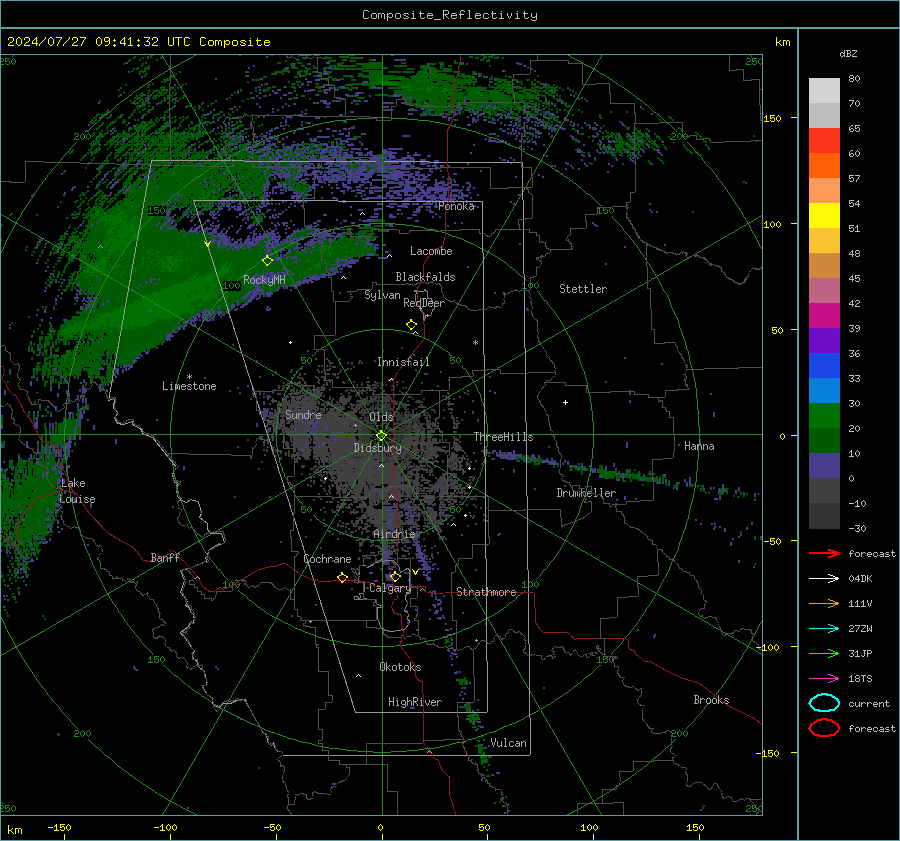
Task: Click the Brooks town label
Action: pos(711,700)
